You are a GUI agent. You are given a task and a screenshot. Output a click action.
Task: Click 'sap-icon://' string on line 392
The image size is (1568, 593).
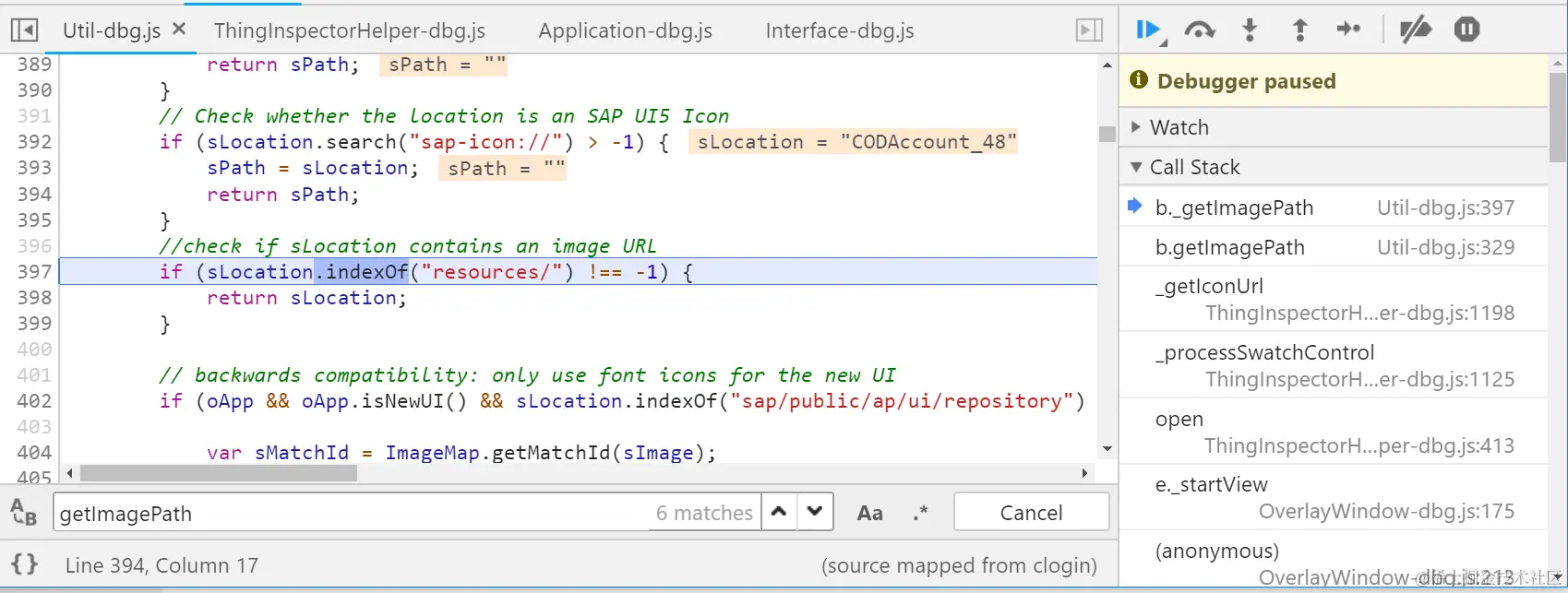(x=486, y=142)
